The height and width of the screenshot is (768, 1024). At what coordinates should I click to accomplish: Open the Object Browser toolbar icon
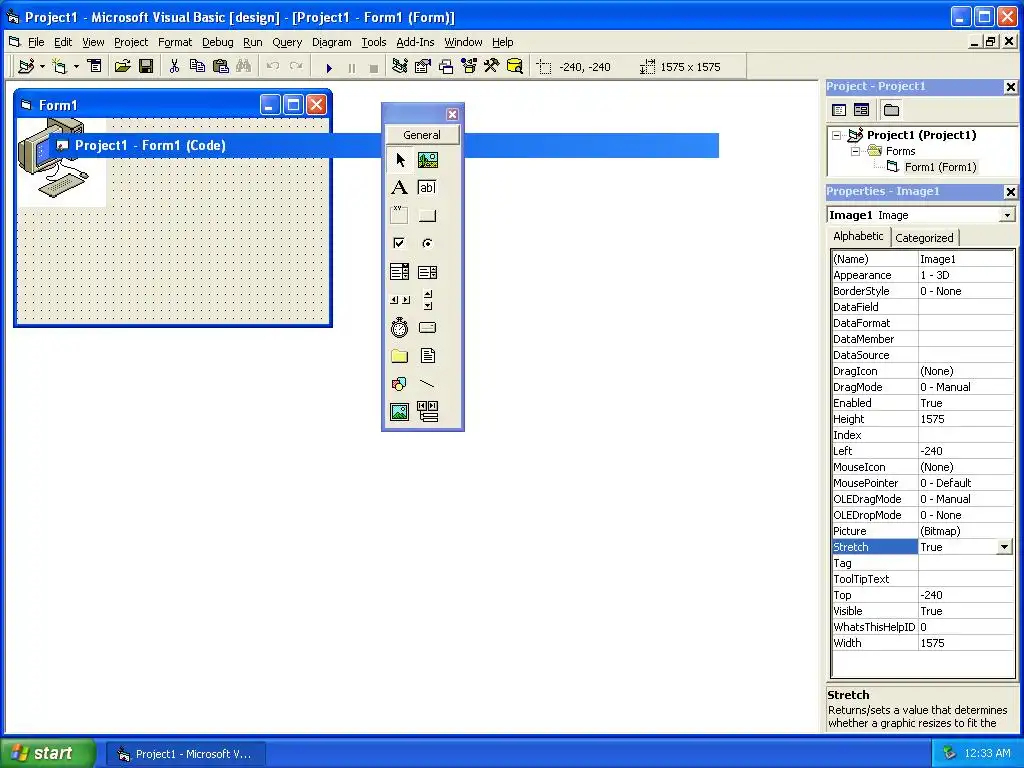[x=469, y=67]
